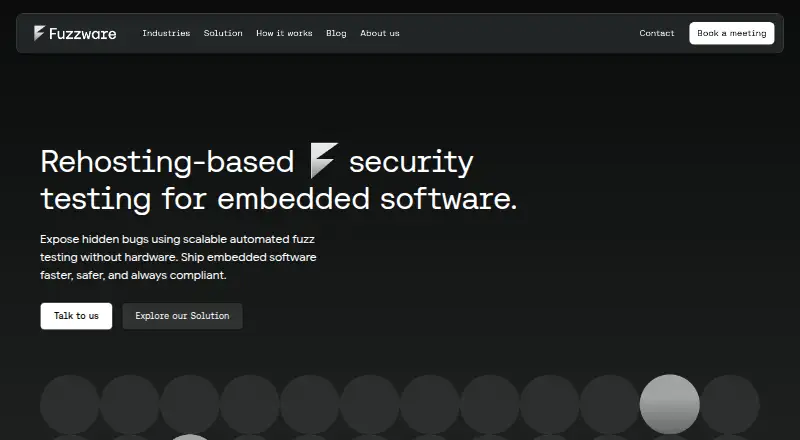Click paragraph starting 'Expose hidden bugs'
The image size is (800, 440).
[x=179, y=257]
